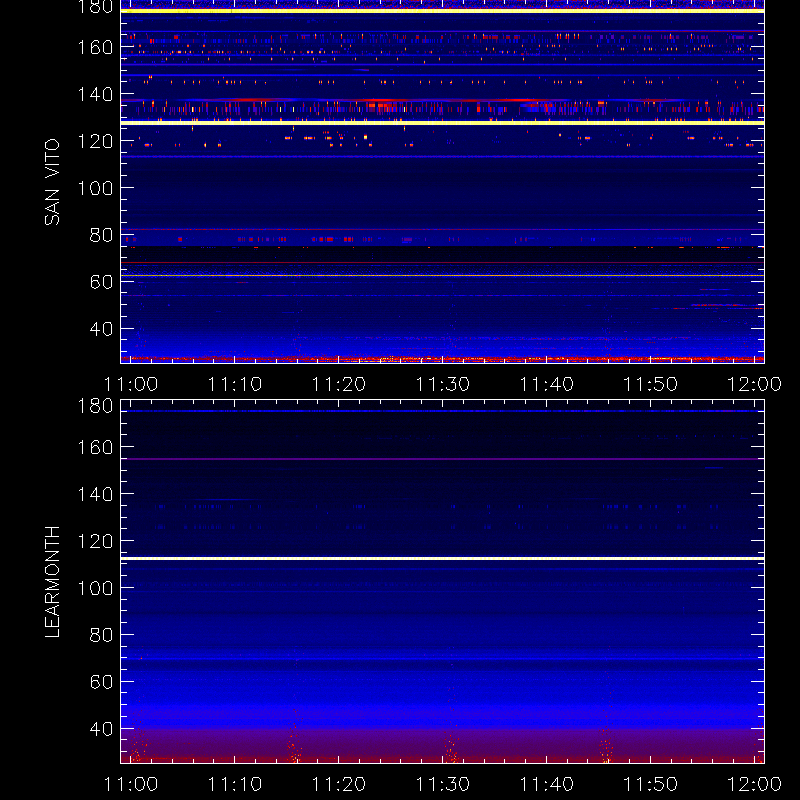Click 11:30 under the San Vito plot
800x800 pixels.
point(443,384)
